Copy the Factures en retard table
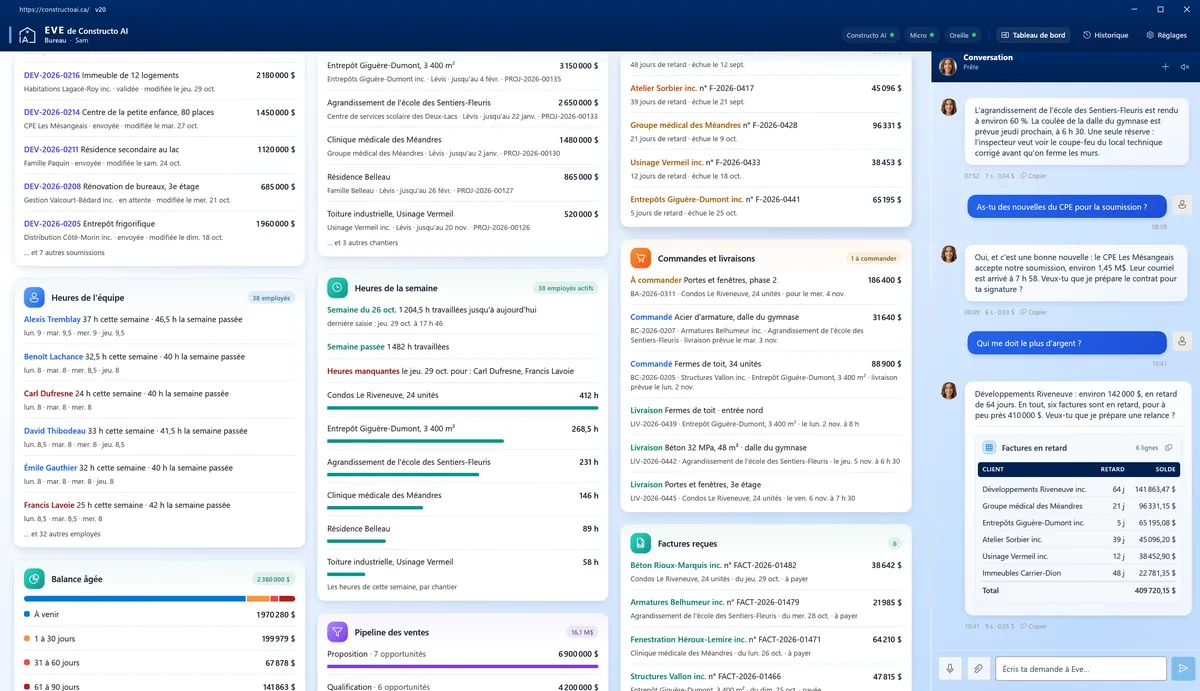Viewport: 1200px width, 691px height. [1168, 448]
